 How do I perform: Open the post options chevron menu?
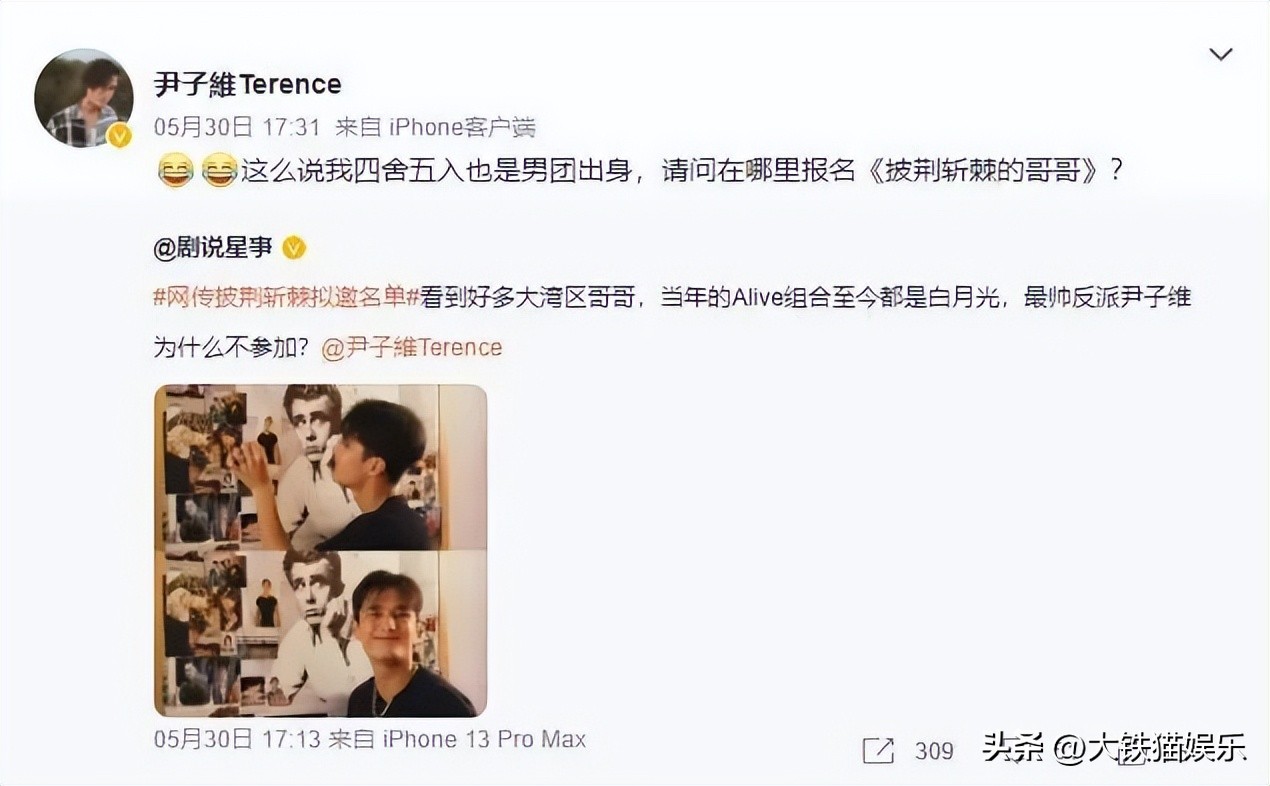coord(1220,55)
